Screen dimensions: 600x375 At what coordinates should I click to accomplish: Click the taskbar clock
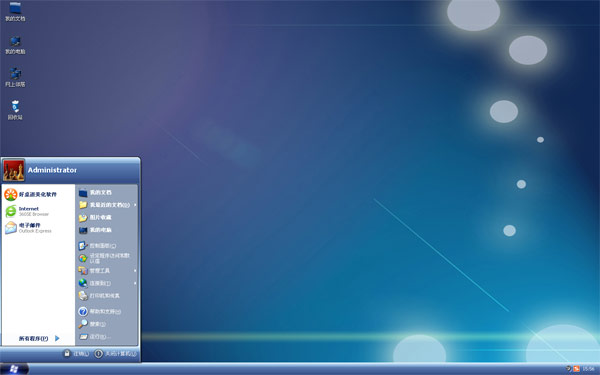588,369
